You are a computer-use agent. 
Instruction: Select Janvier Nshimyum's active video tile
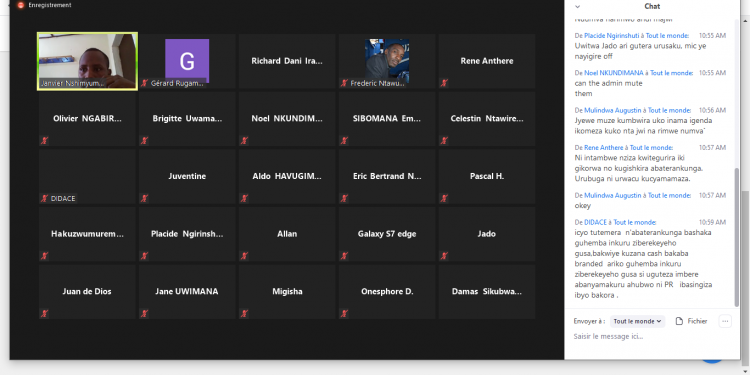pos(88,61)
